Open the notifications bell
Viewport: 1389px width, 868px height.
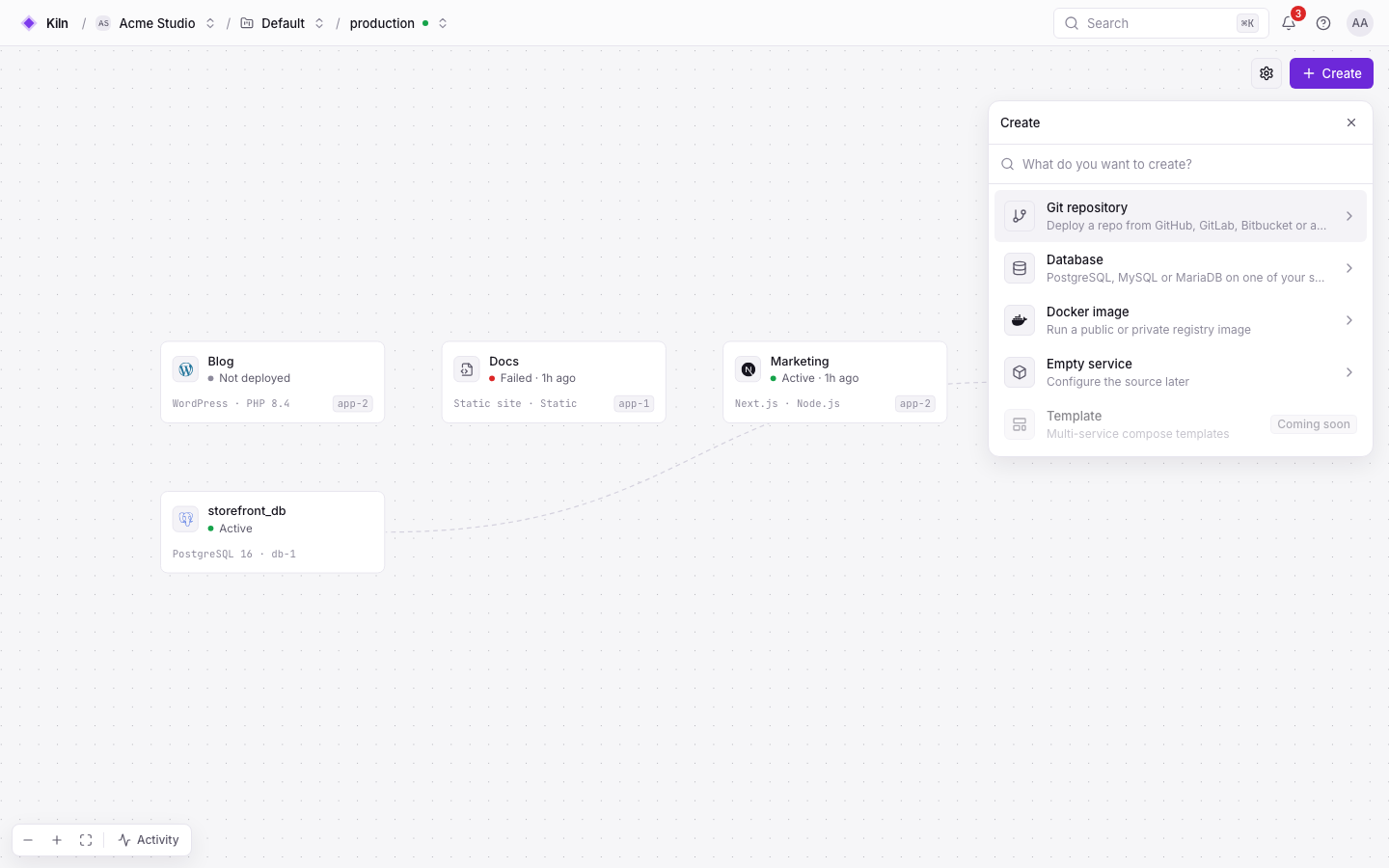1289,23
